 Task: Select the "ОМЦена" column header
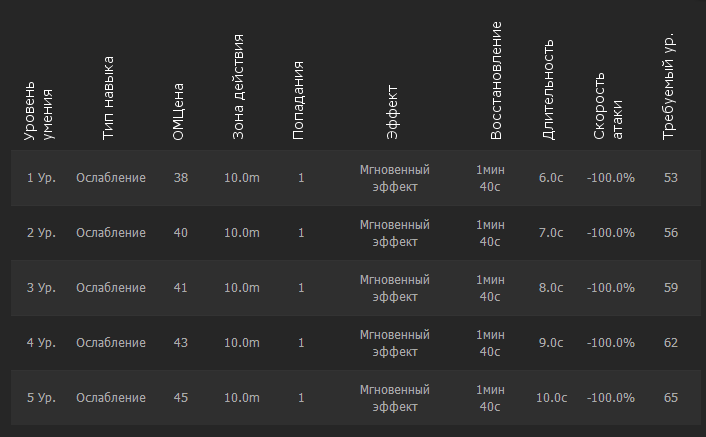click(x=179, y=110)
